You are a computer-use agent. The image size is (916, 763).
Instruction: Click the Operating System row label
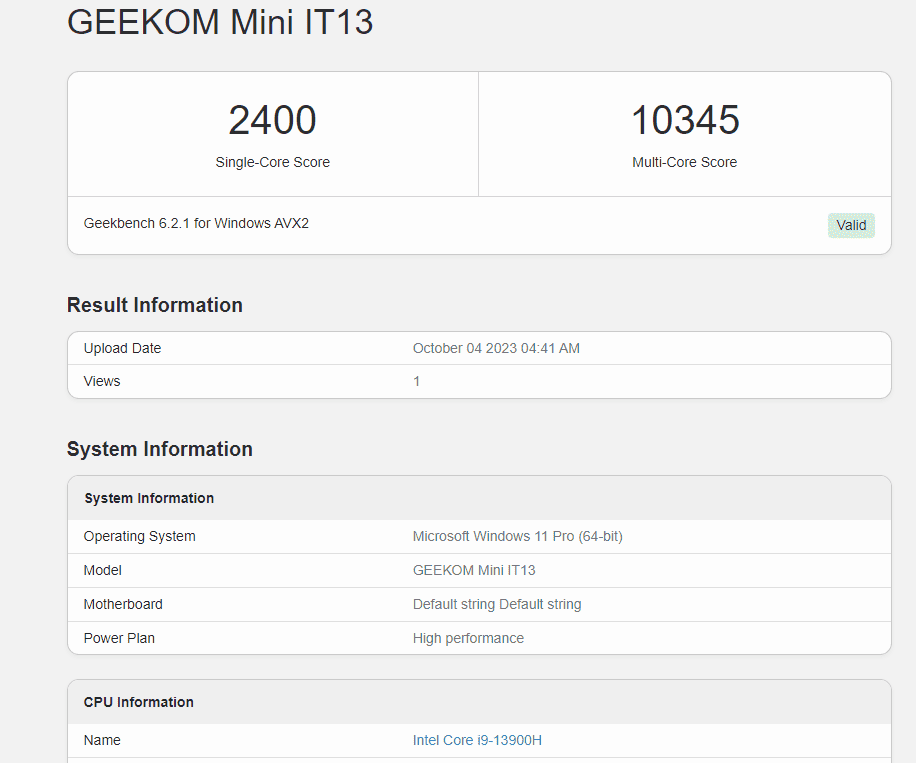(140, 536)
